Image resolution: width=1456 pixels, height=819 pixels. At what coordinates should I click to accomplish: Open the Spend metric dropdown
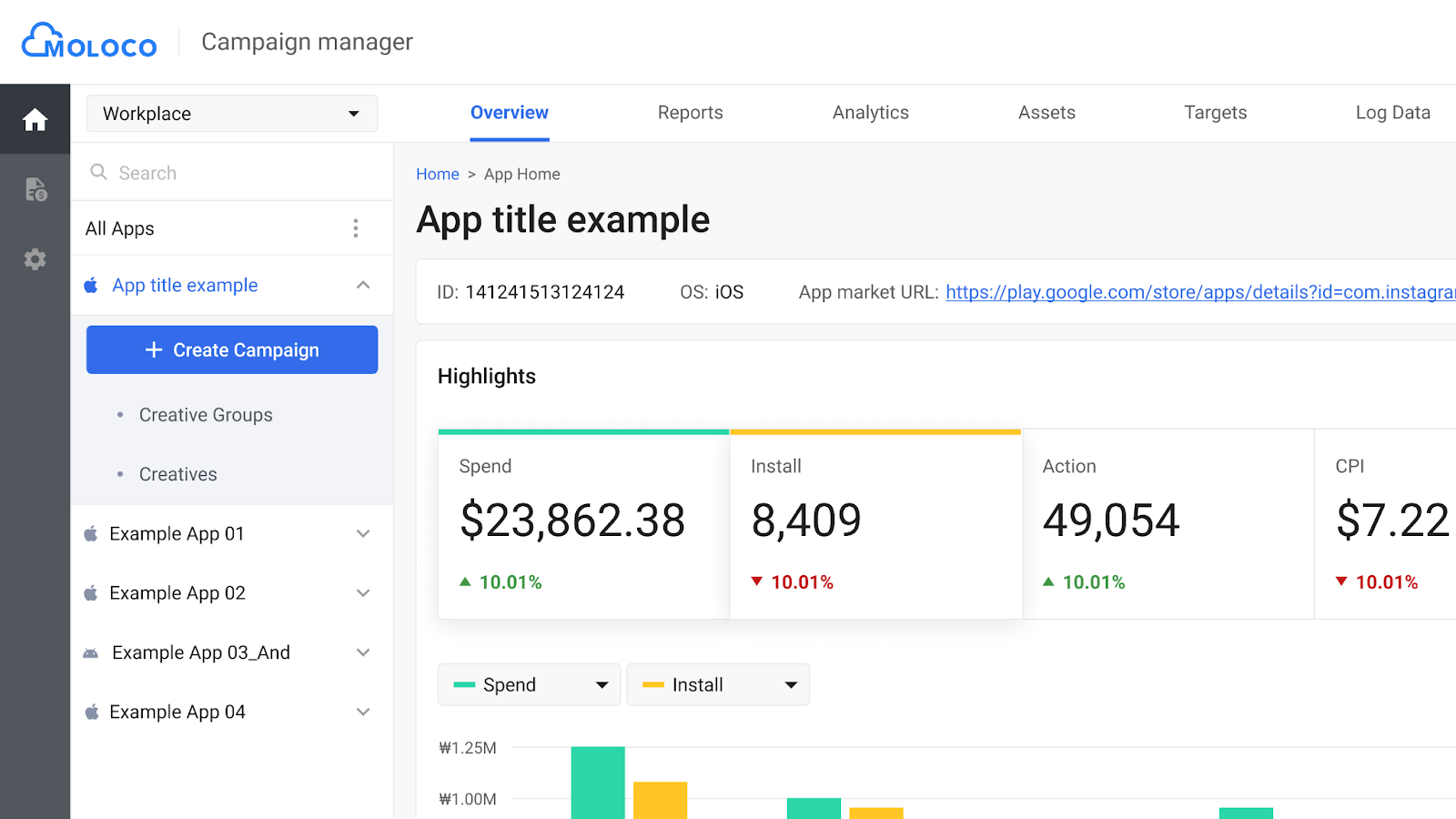point(530,684)
